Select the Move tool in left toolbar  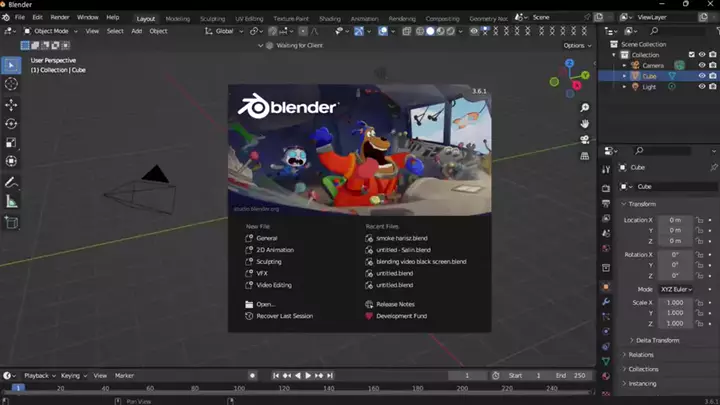[12, 105]
